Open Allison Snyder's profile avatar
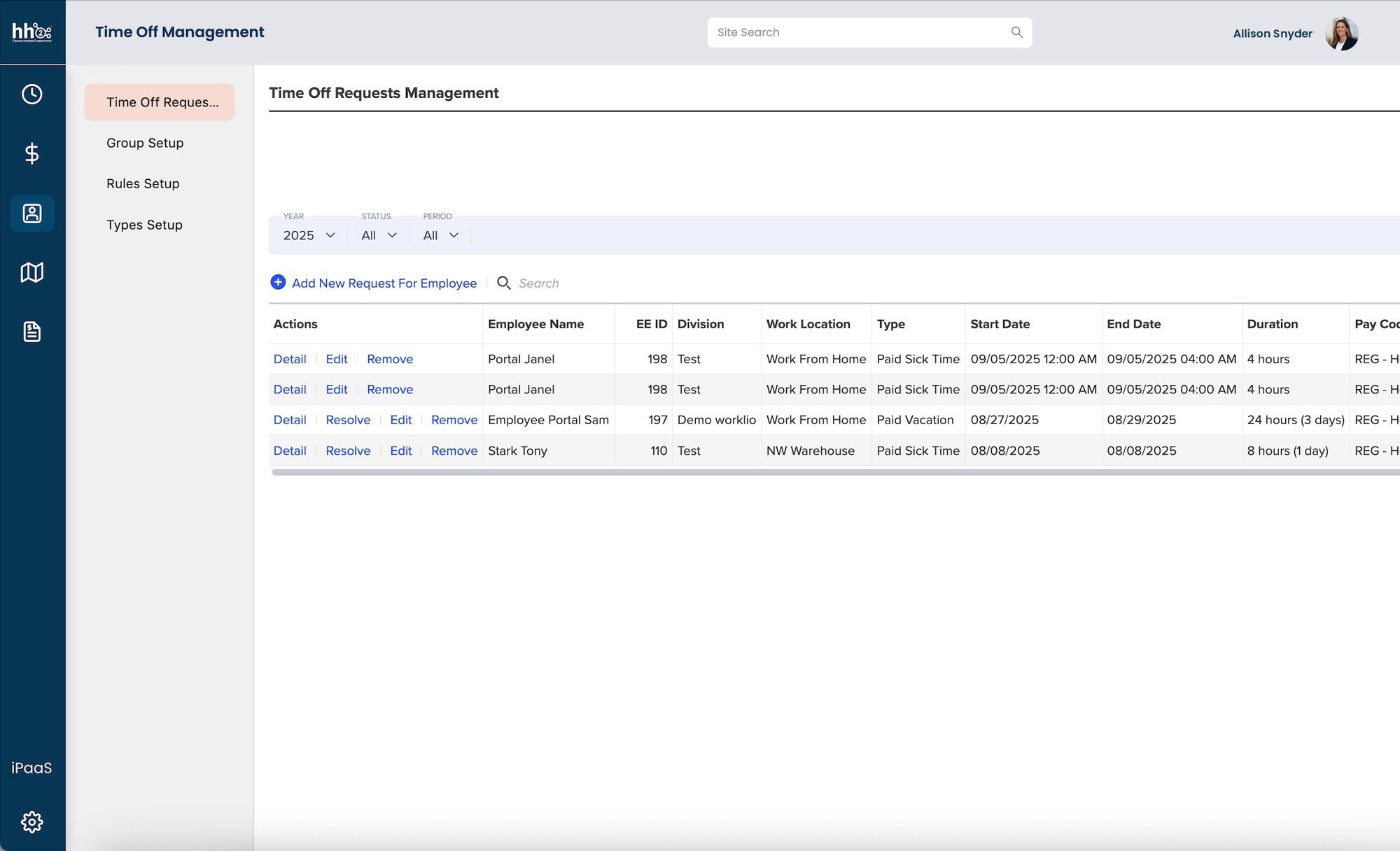This screenshot has height=851, width=1400. point(1341,33)
